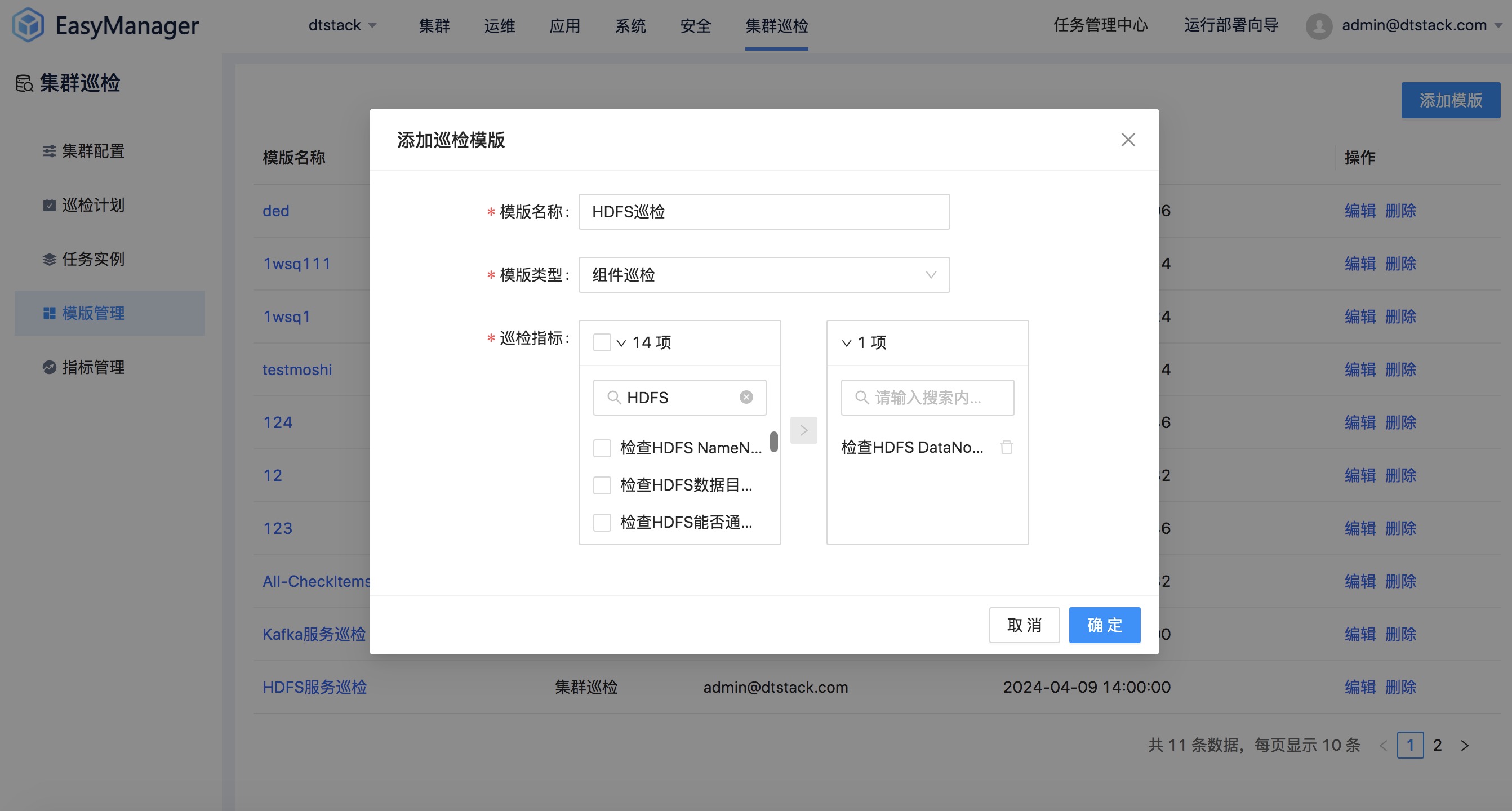Viewport: 1512px width, 811px height.
Task: Check 检查HDFS能否通... item
Action: click(x=602, y=522)
